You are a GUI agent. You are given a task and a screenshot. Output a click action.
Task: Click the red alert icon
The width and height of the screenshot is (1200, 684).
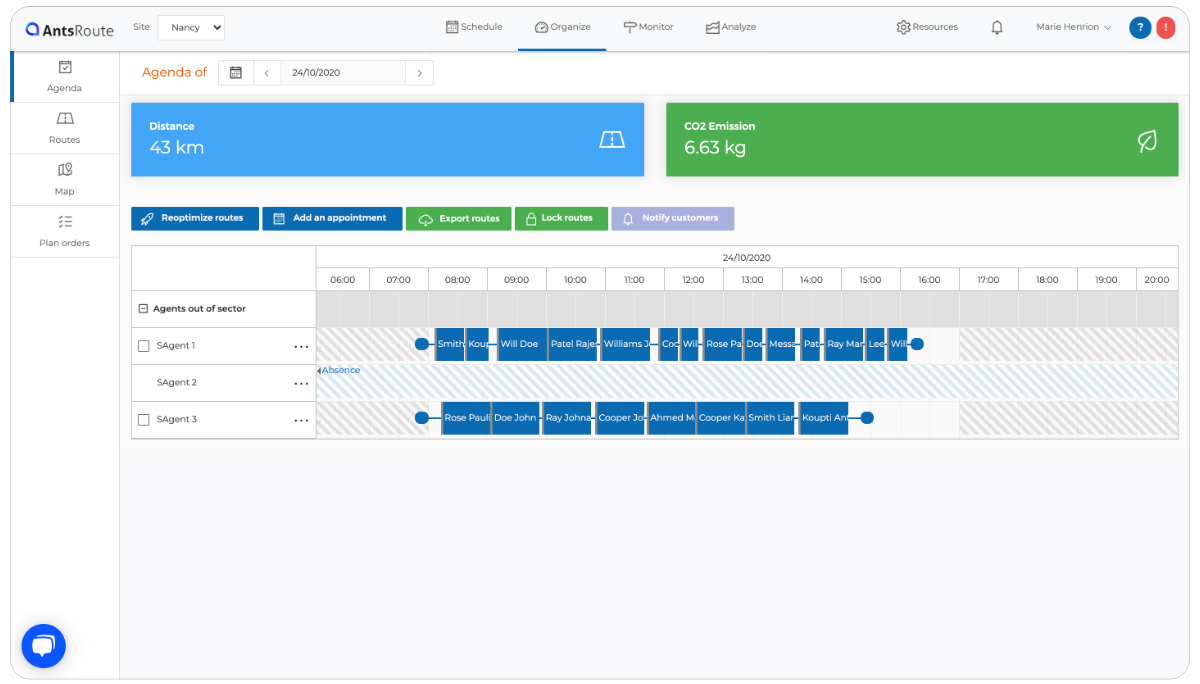coord(1165,27)
